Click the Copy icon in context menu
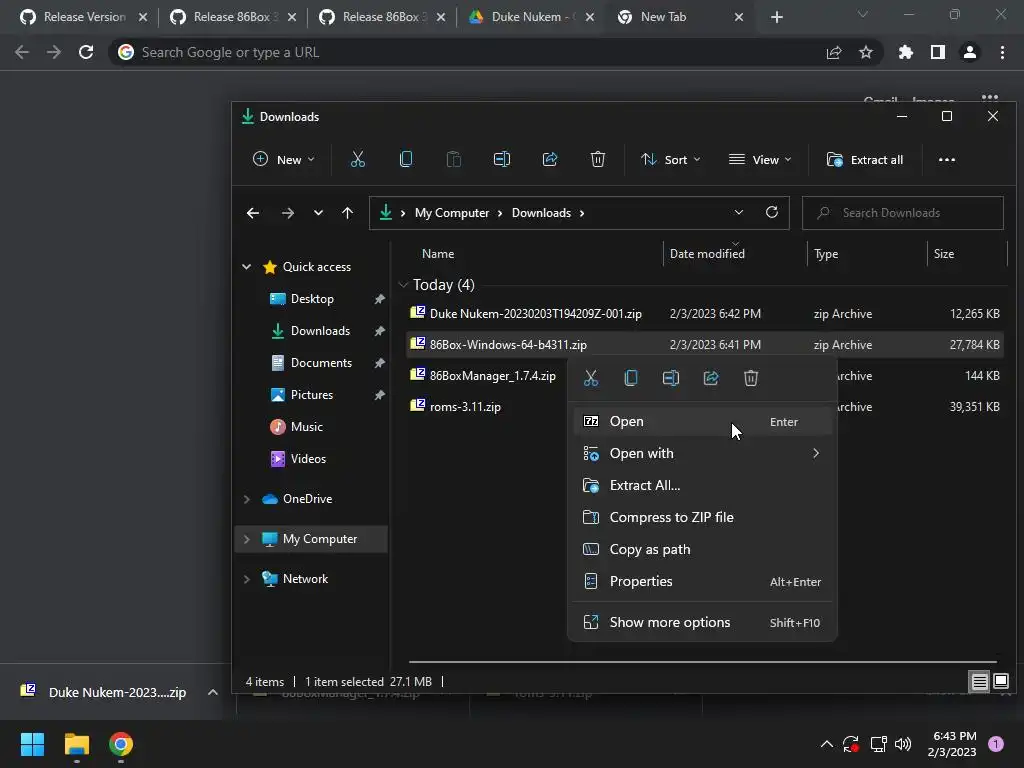This screenshot has height=768, width=1024. 631,378
